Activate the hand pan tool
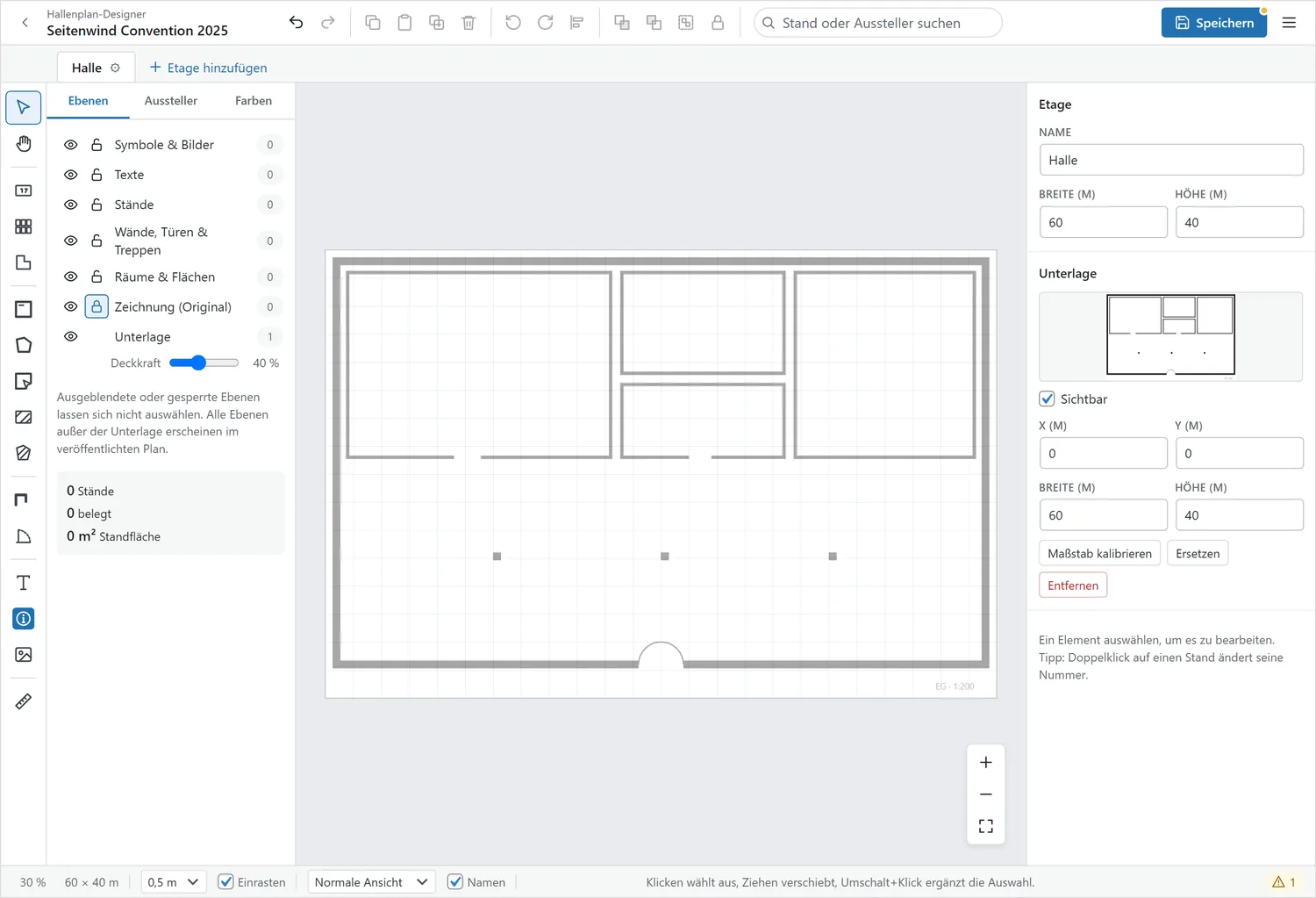Viewport: 1316px width, 898px height. coord(24,144)
